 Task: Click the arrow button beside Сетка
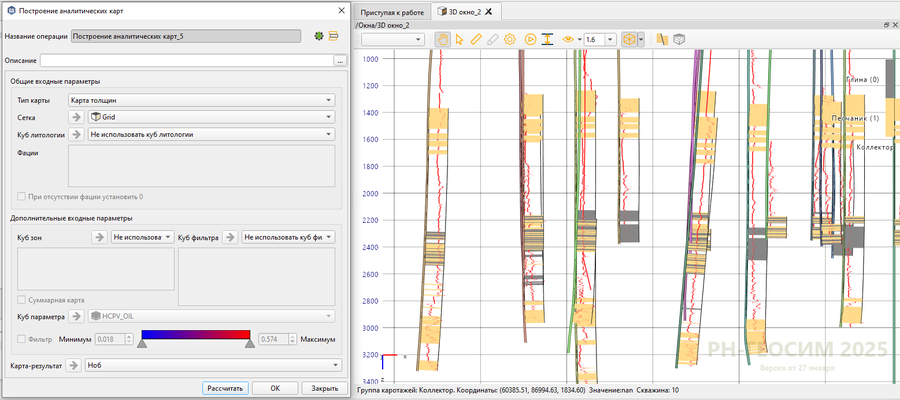click(x=77, y=117)
